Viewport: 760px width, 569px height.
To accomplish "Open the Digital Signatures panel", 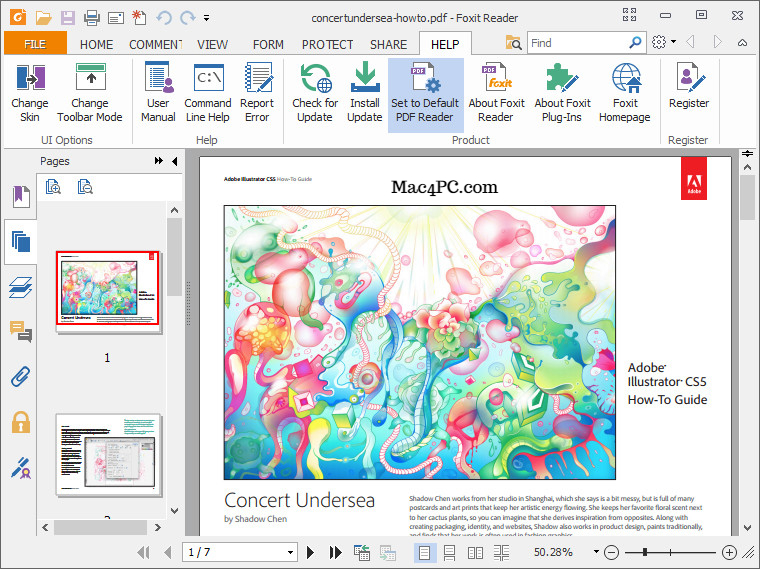I will click(x=21, y=467).
